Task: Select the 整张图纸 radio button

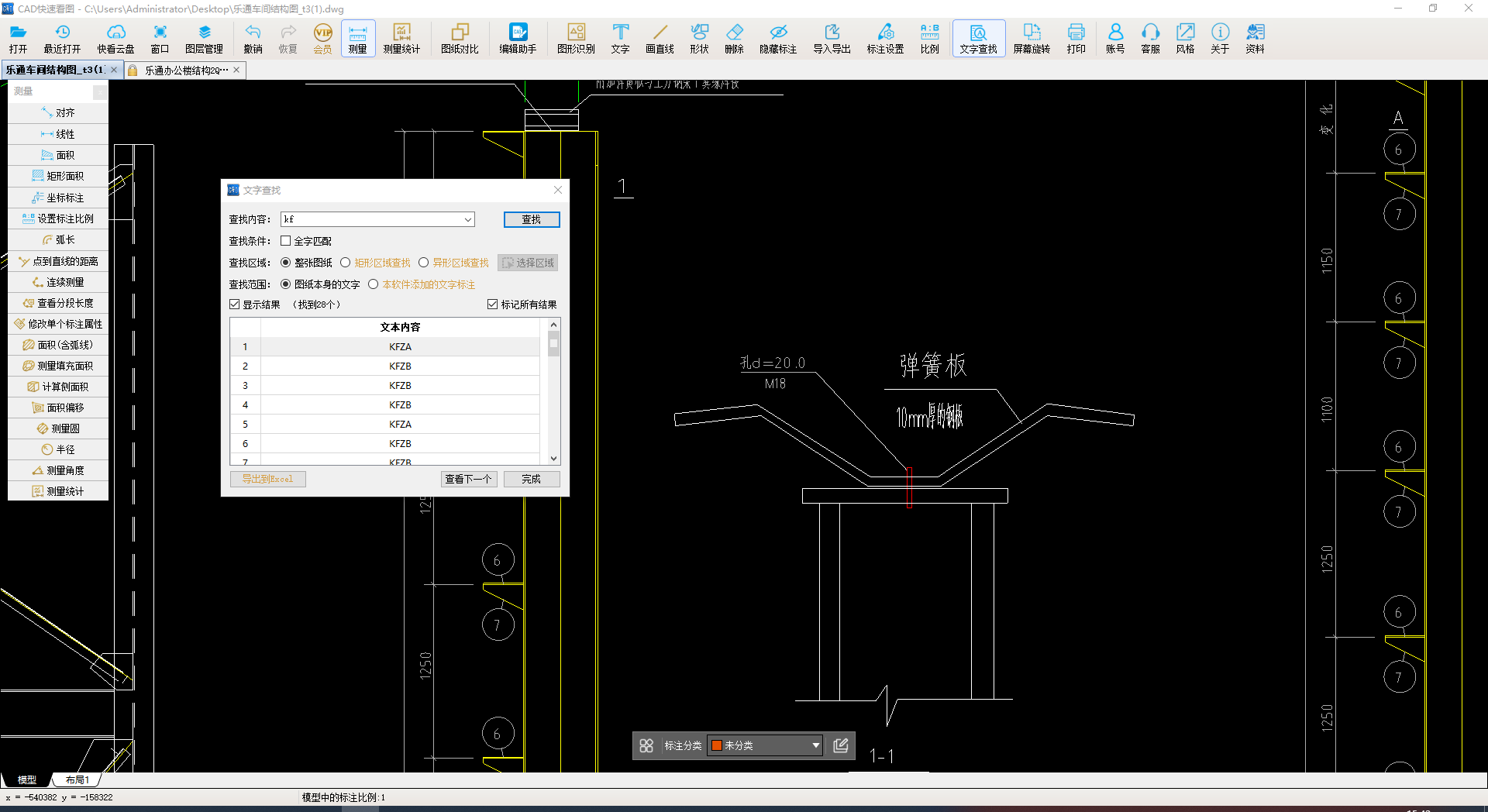Action: (286, 263)
